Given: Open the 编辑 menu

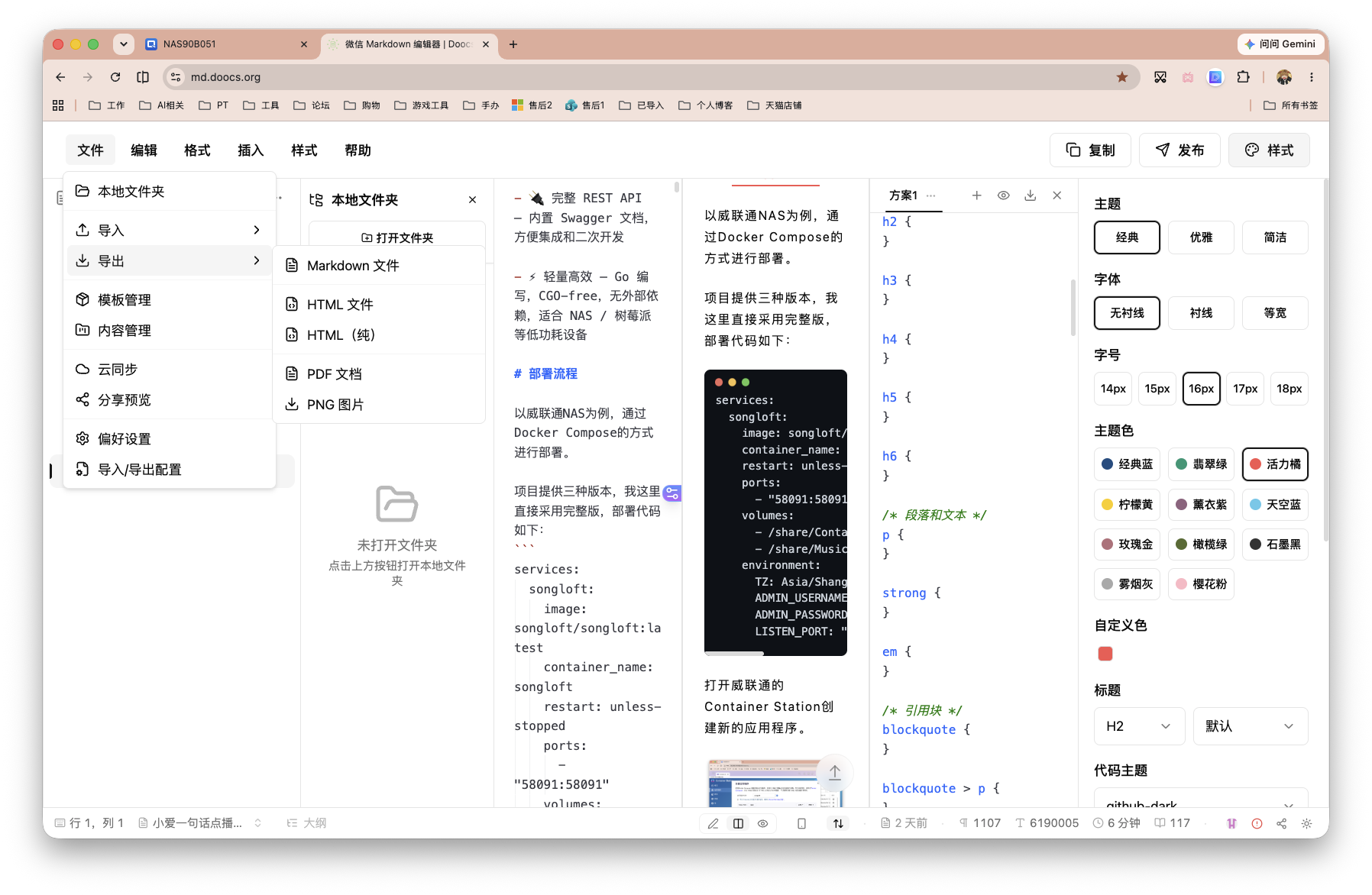Looking at the screenshot, I should click(144, 150).
